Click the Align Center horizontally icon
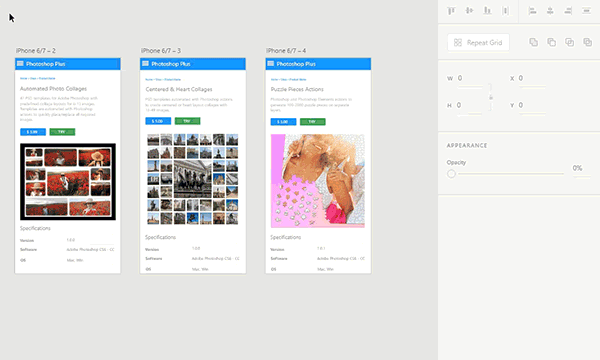The height and width of the screenshot is (360, 600). point(550,11)
